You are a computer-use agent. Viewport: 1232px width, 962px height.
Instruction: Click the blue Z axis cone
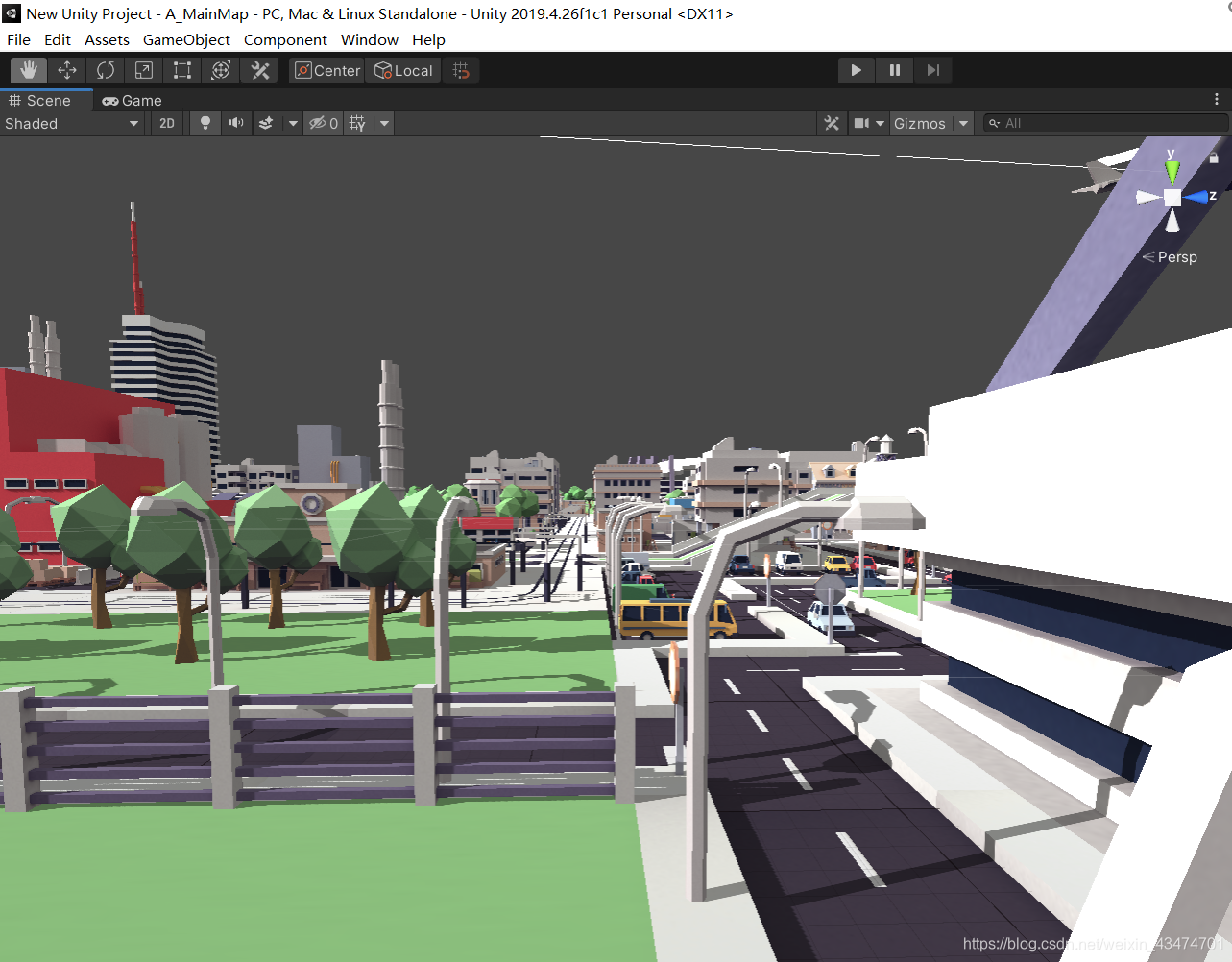1196,197
